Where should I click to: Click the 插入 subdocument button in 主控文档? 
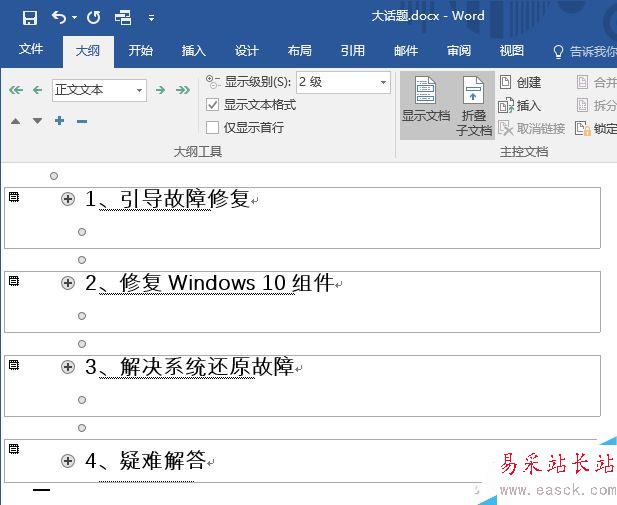pos(519,105)
